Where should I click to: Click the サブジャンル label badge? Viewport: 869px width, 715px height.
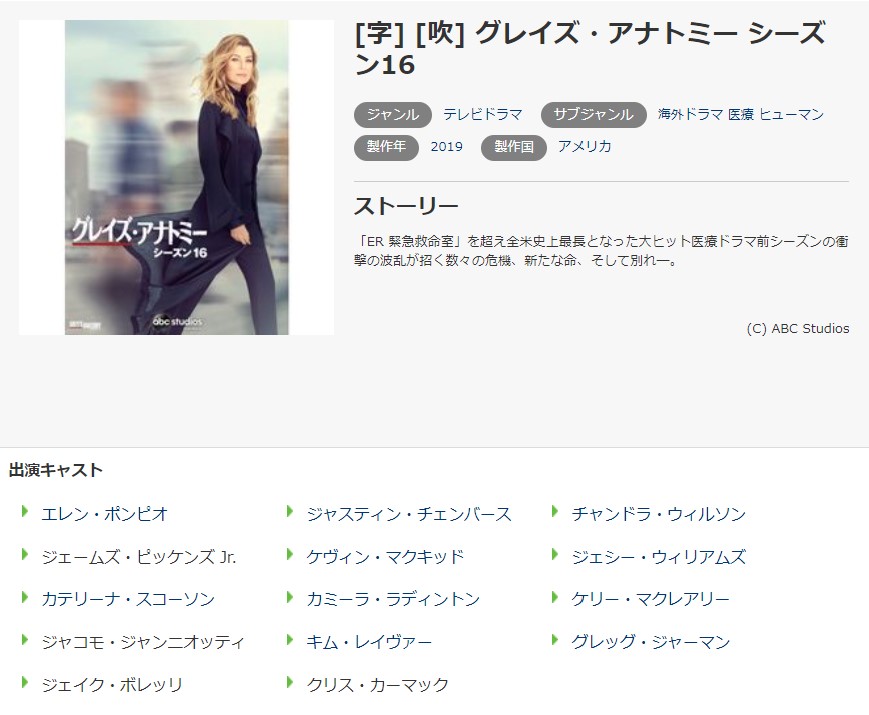point(594,115)
